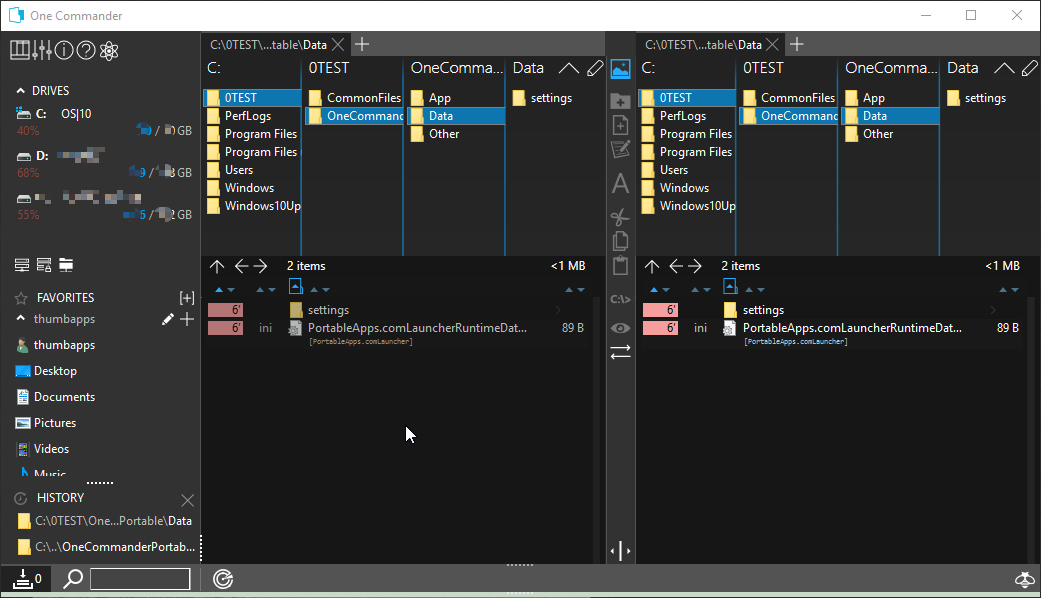
Task: Click the locked network drive icon
Action: (x=44, y=265)
